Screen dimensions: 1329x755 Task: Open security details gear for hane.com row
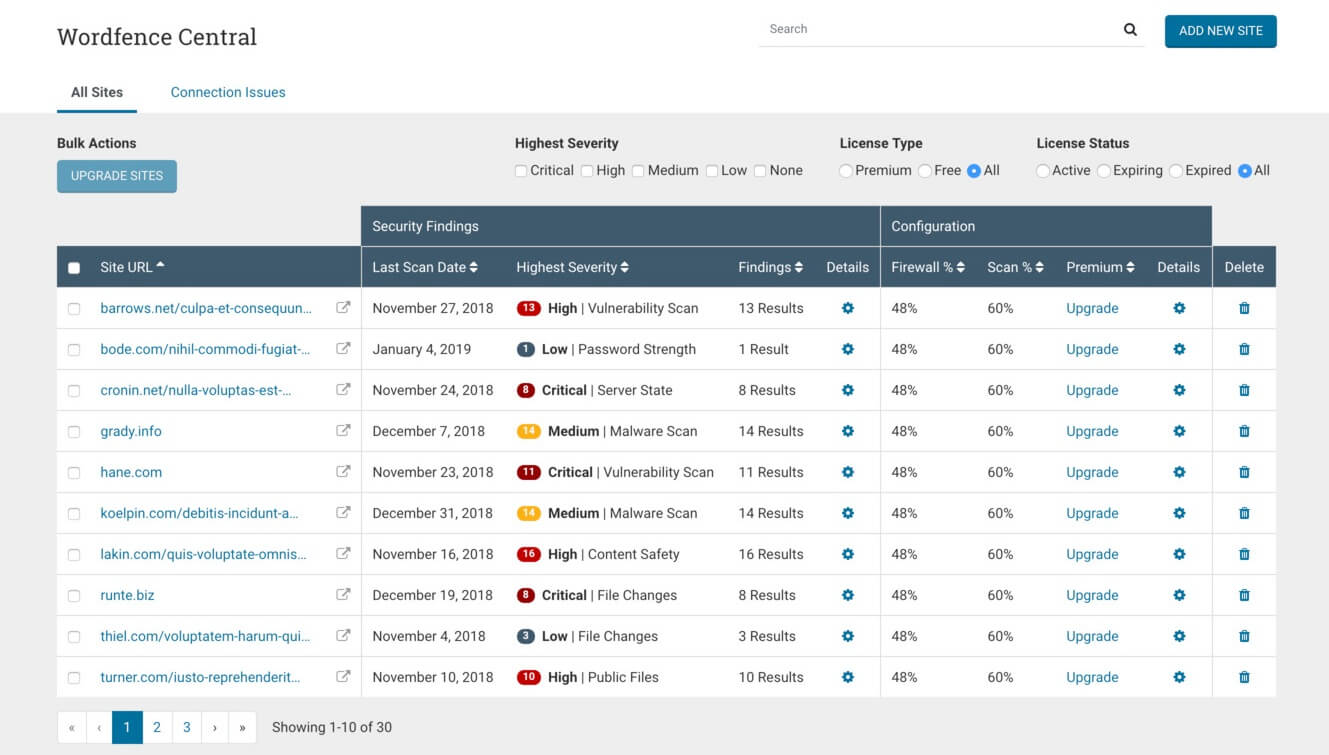tap(848, 472)
